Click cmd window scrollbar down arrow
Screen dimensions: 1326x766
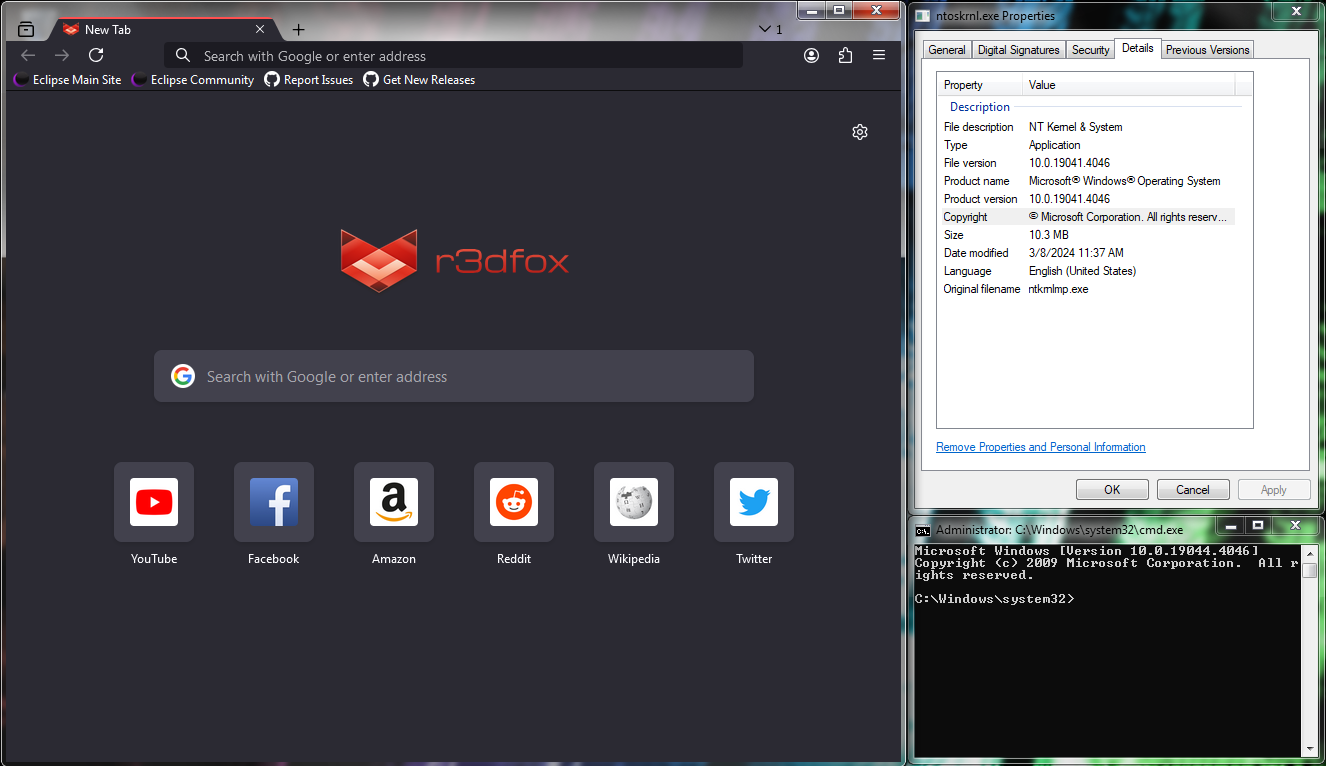tap(1309, 747)
